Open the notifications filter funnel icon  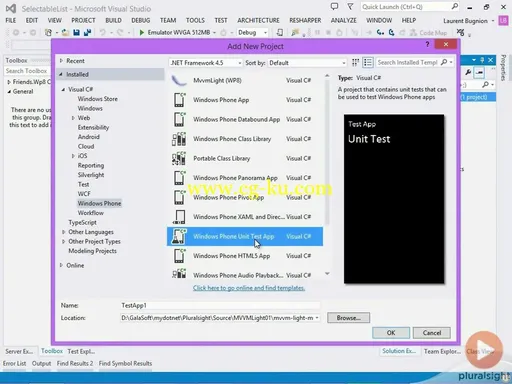coord(350,6)
